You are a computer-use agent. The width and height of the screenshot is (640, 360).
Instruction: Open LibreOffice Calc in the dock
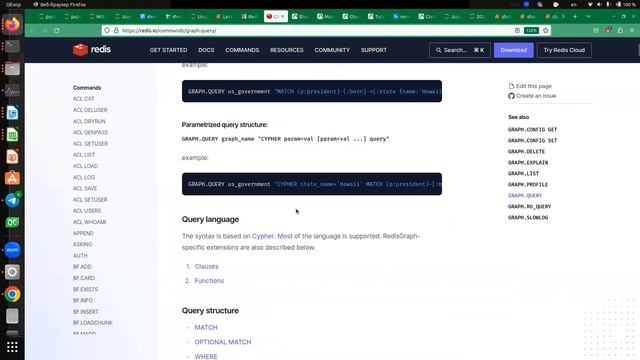coord(12,135)
